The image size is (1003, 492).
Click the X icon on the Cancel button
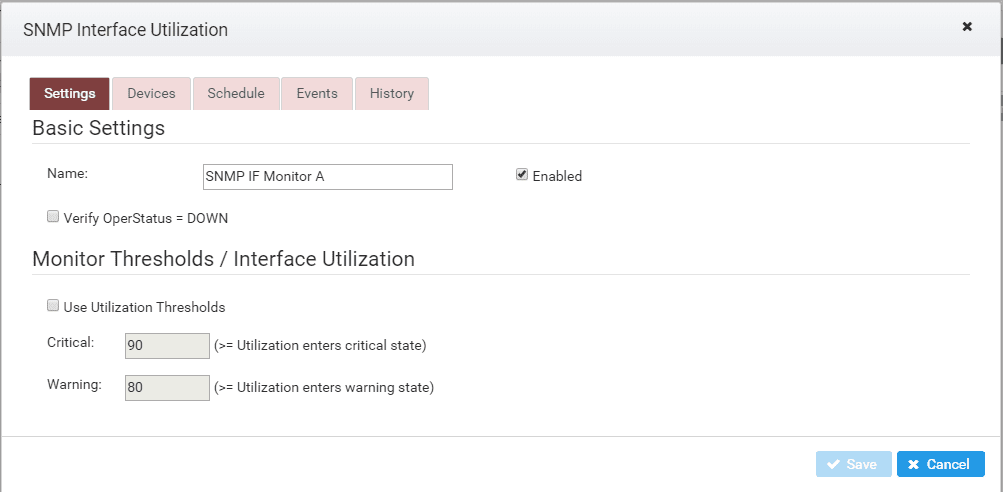pyautogui.click(x=913, y=464)
